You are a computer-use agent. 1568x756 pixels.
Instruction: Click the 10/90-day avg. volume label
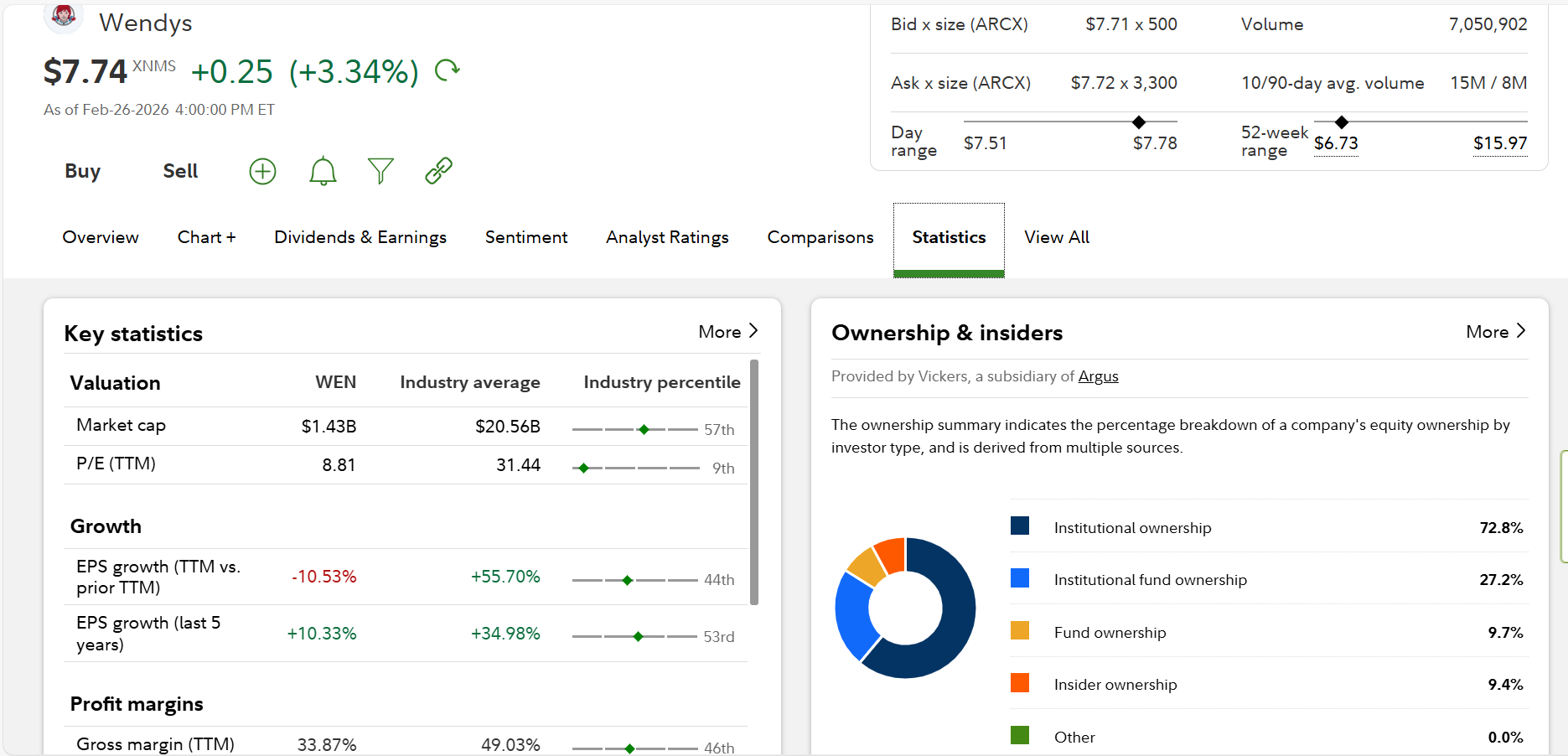tap(1333, 83)
